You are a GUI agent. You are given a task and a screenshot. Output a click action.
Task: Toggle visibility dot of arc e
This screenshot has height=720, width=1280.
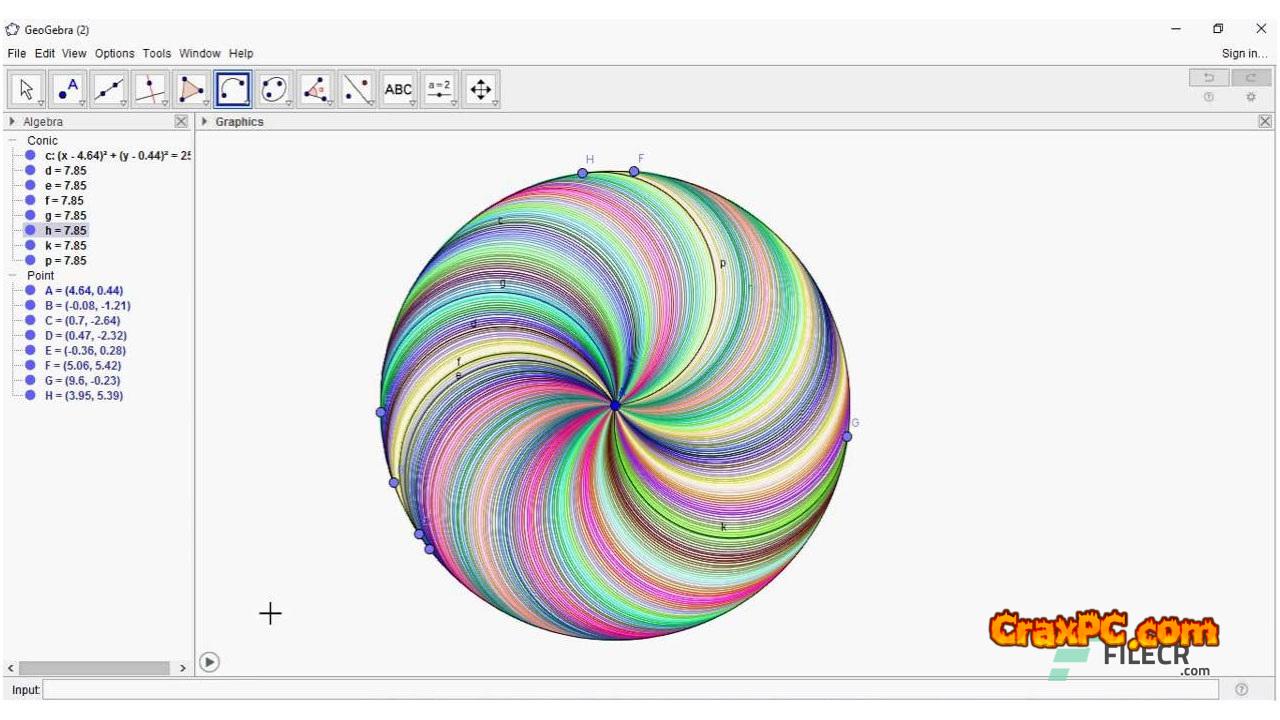coord(31,185)
